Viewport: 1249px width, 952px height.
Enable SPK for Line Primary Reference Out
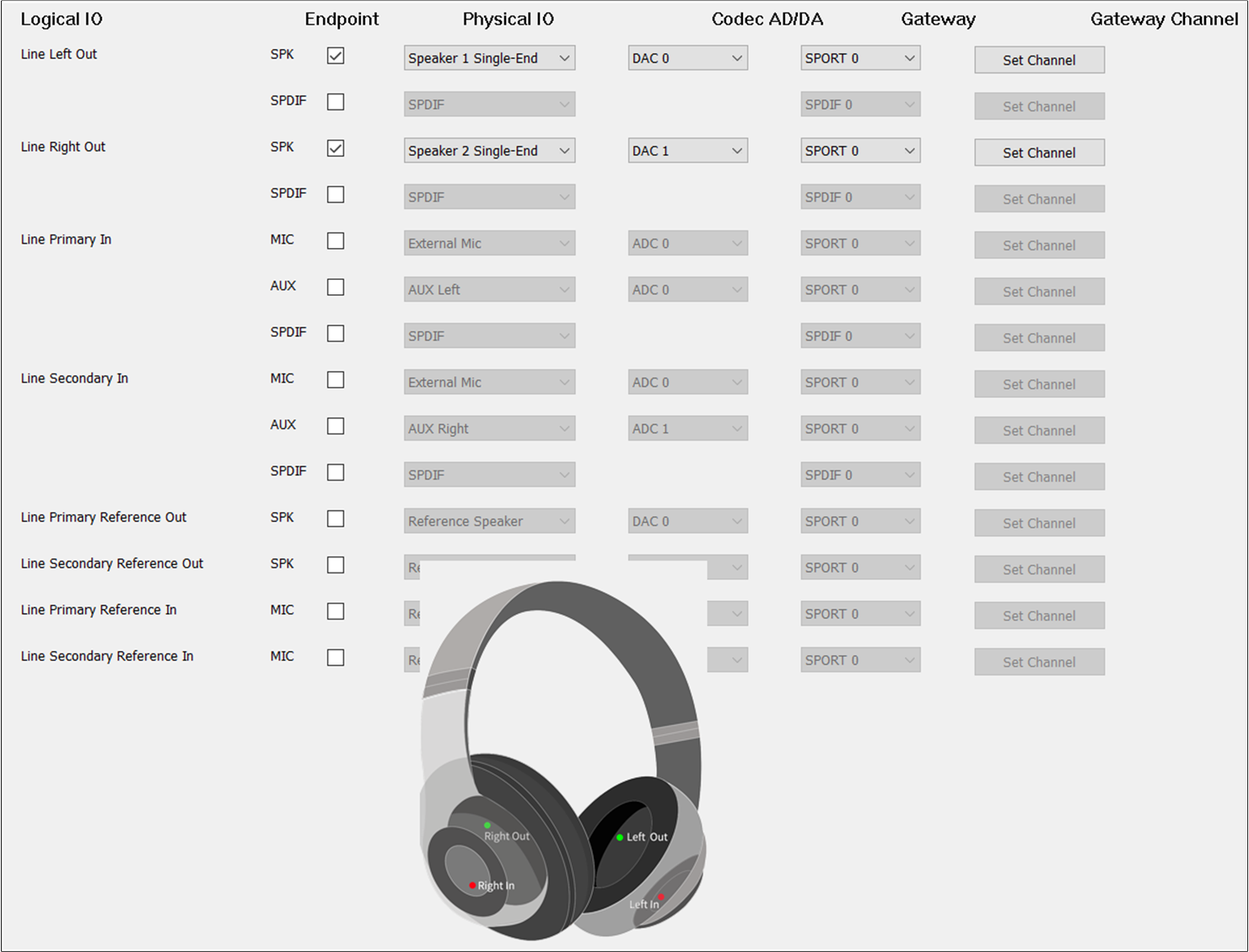[x=336, y=519]
